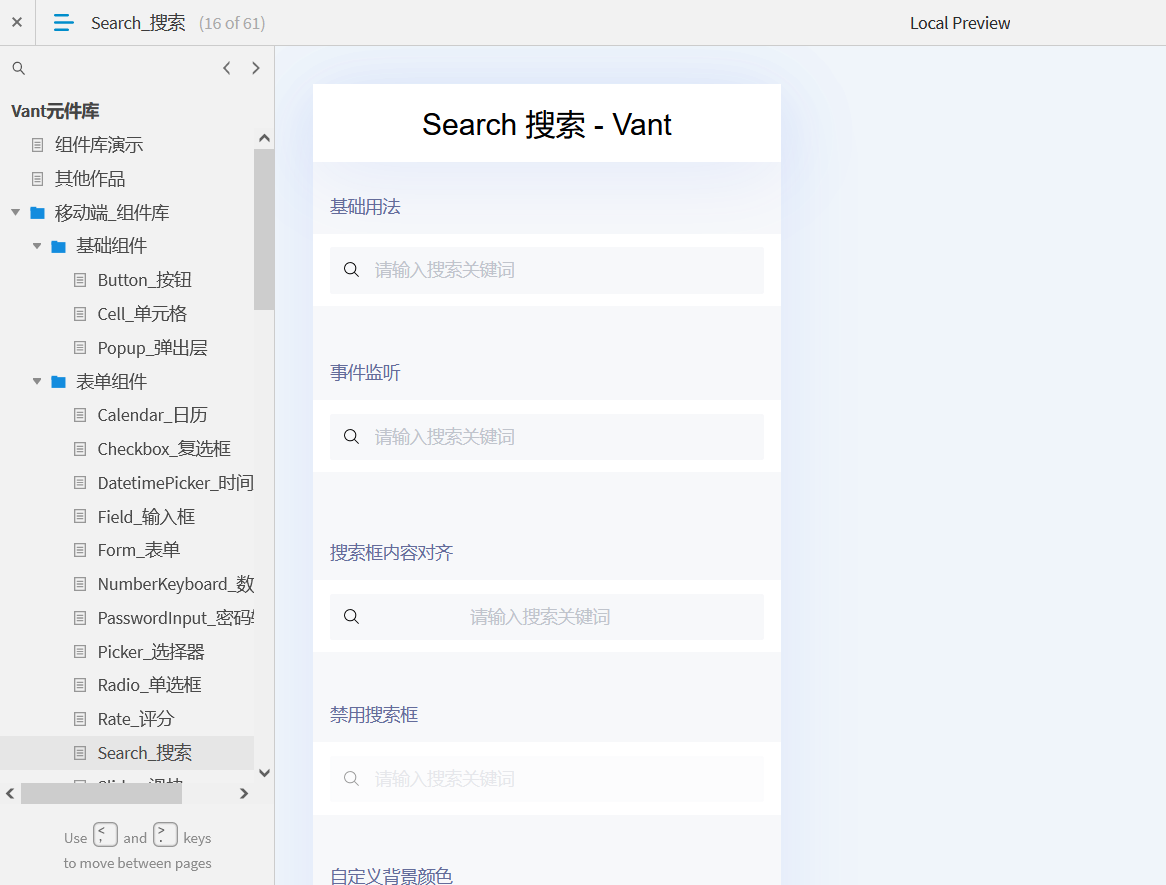Open the Button_按钮 page
Image resolution: width=1166 pixels, height=885 pixels.
(x=145, y=280)
